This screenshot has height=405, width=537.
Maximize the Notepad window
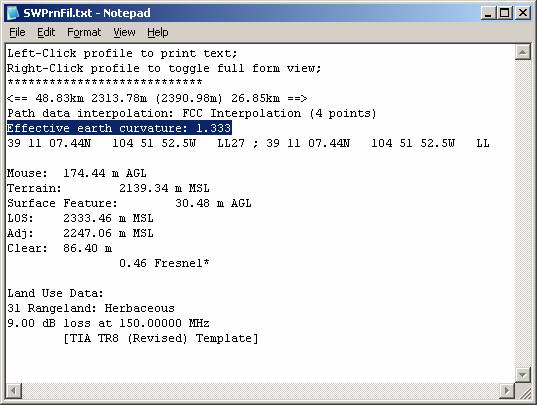[505, 13]
